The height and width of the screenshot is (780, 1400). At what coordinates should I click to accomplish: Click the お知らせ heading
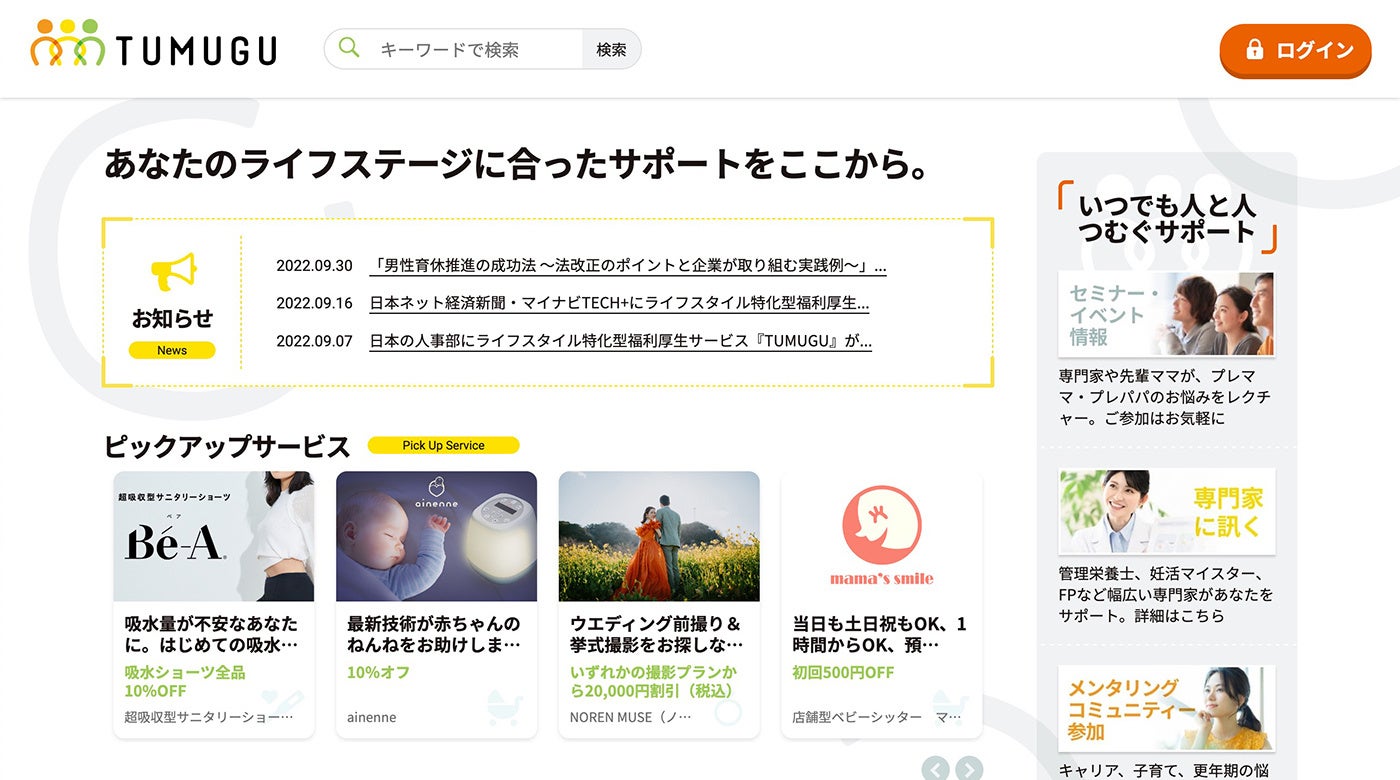[x=173, y=318]
